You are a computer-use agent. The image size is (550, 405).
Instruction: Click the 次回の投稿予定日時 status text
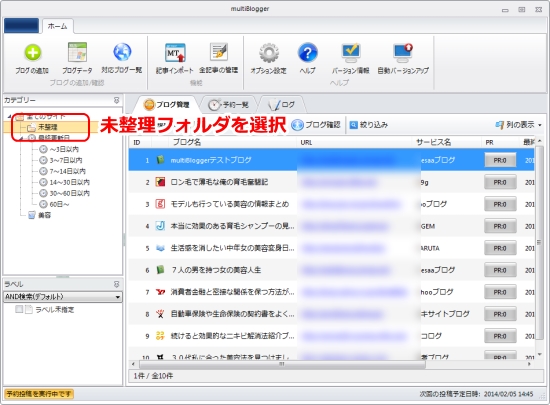476,394
